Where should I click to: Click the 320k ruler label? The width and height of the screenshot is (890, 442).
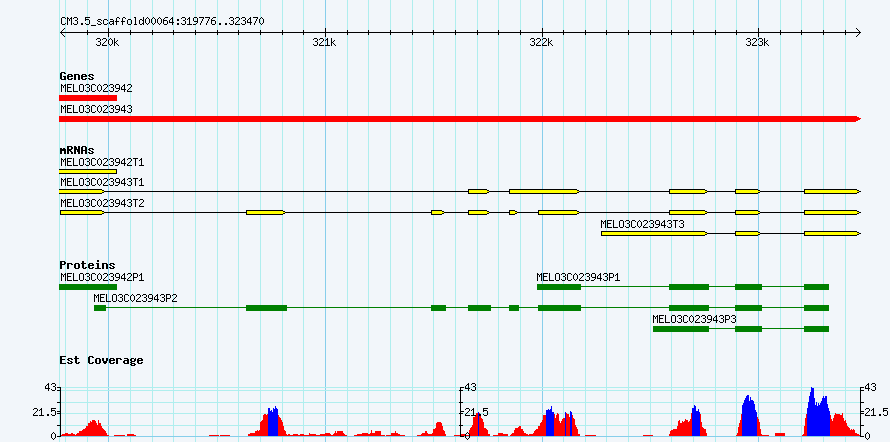pos(107,43)
